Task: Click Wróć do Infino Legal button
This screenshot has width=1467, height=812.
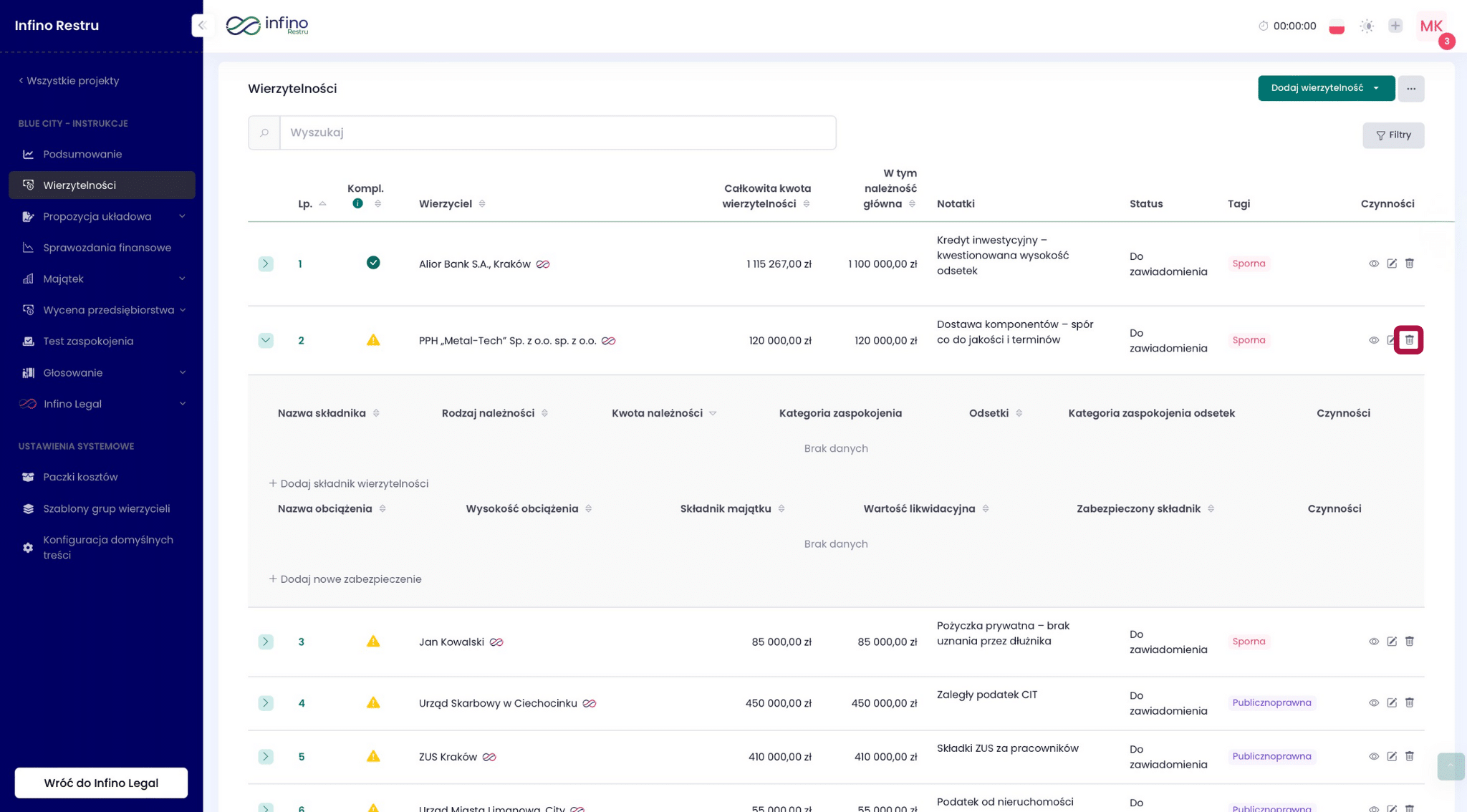Action: [x=101, y=783]
